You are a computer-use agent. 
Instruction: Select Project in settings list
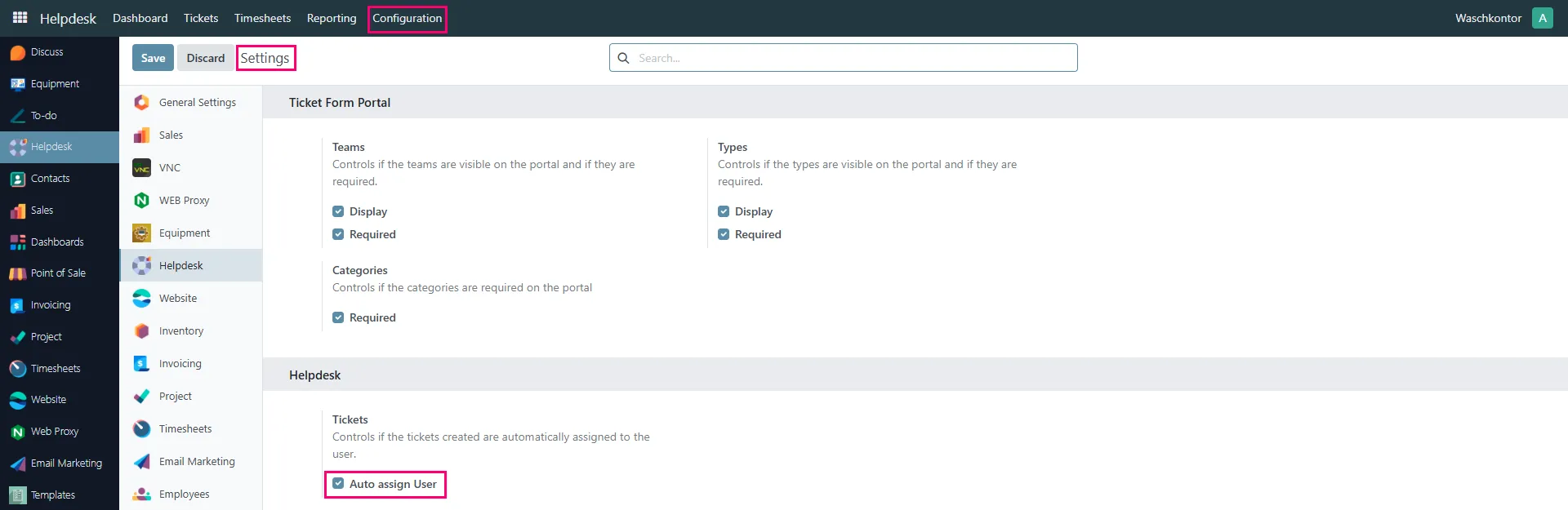coord(191,397)
